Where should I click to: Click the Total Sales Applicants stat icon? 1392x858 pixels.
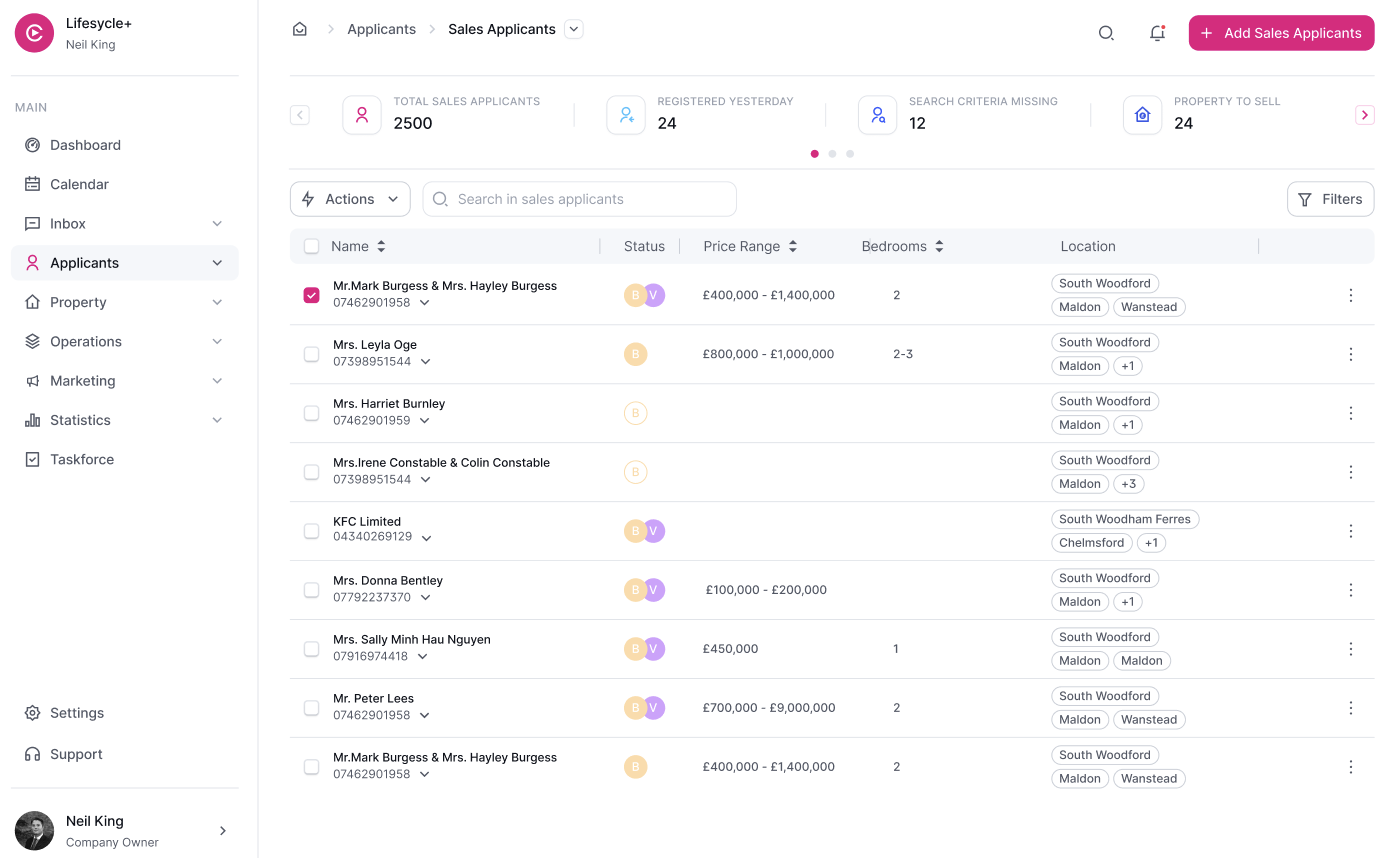tap(362, 114)
